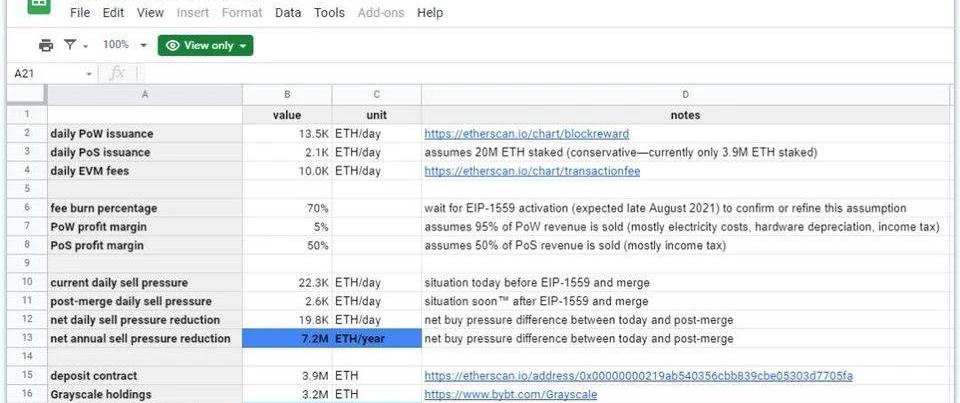Click the filter funnel icon
This screenshot has height=403, width=960.
tap(70, 45)
